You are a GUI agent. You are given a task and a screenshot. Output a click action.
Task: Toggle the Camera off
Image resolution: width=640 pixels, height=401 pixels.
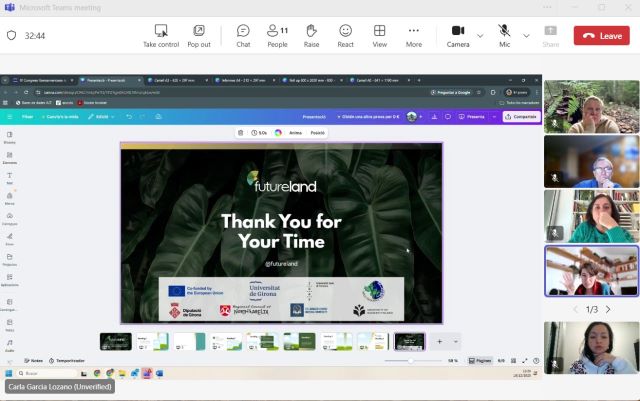458,36
